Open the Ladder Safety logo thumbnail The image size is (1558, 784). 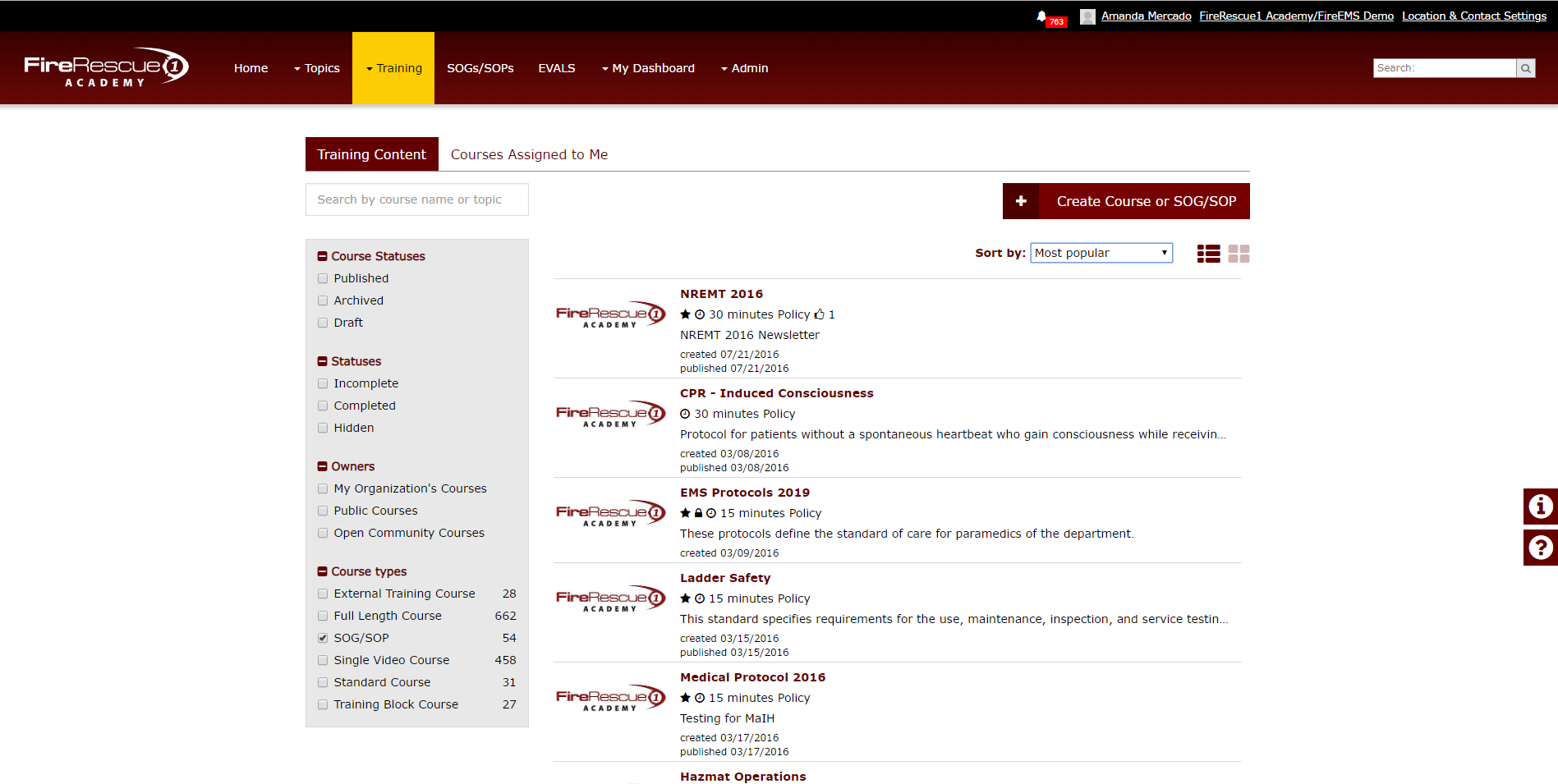[610, 598]
